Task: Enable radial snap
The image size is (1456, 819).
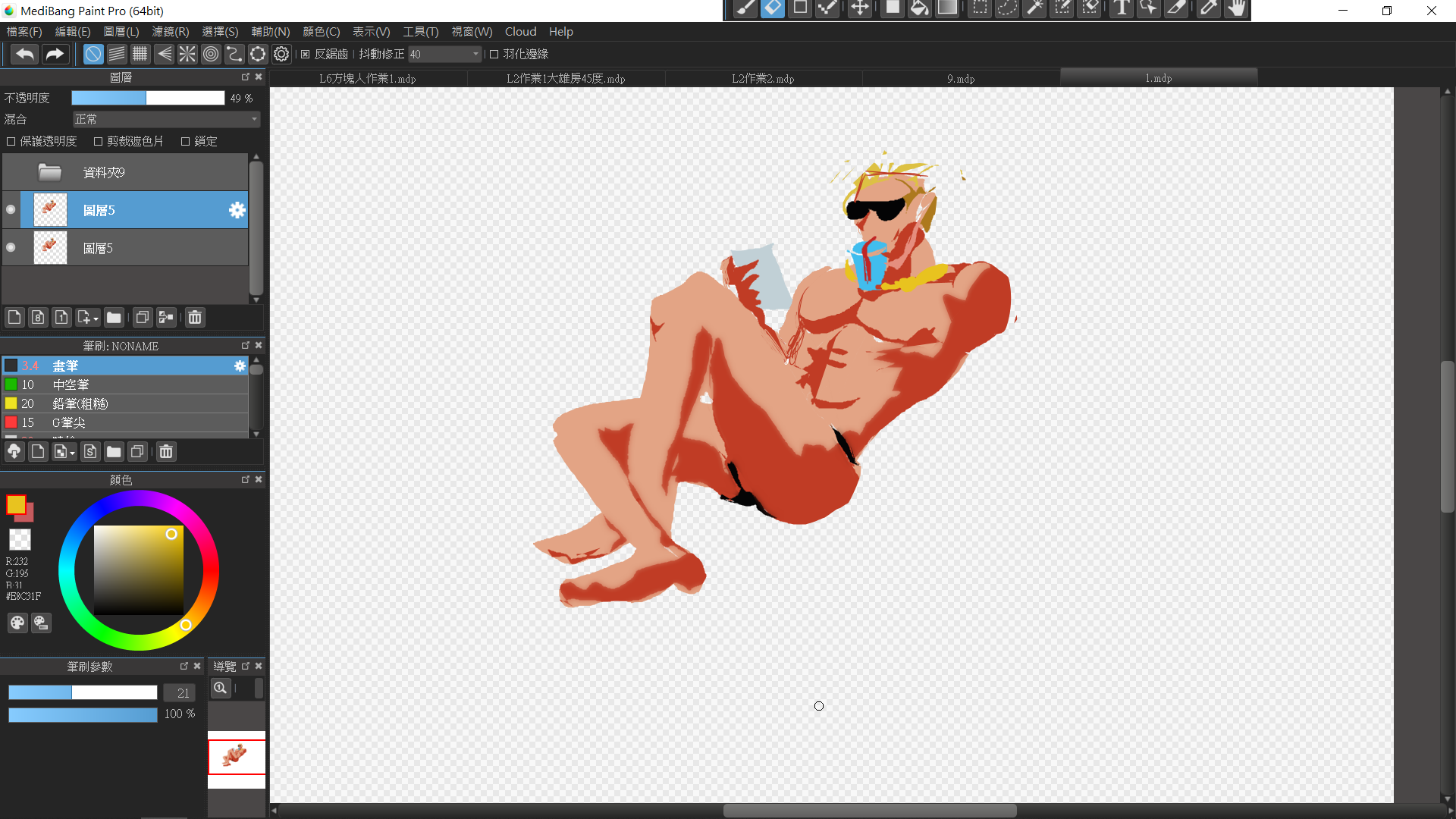Action: [187, 54]
